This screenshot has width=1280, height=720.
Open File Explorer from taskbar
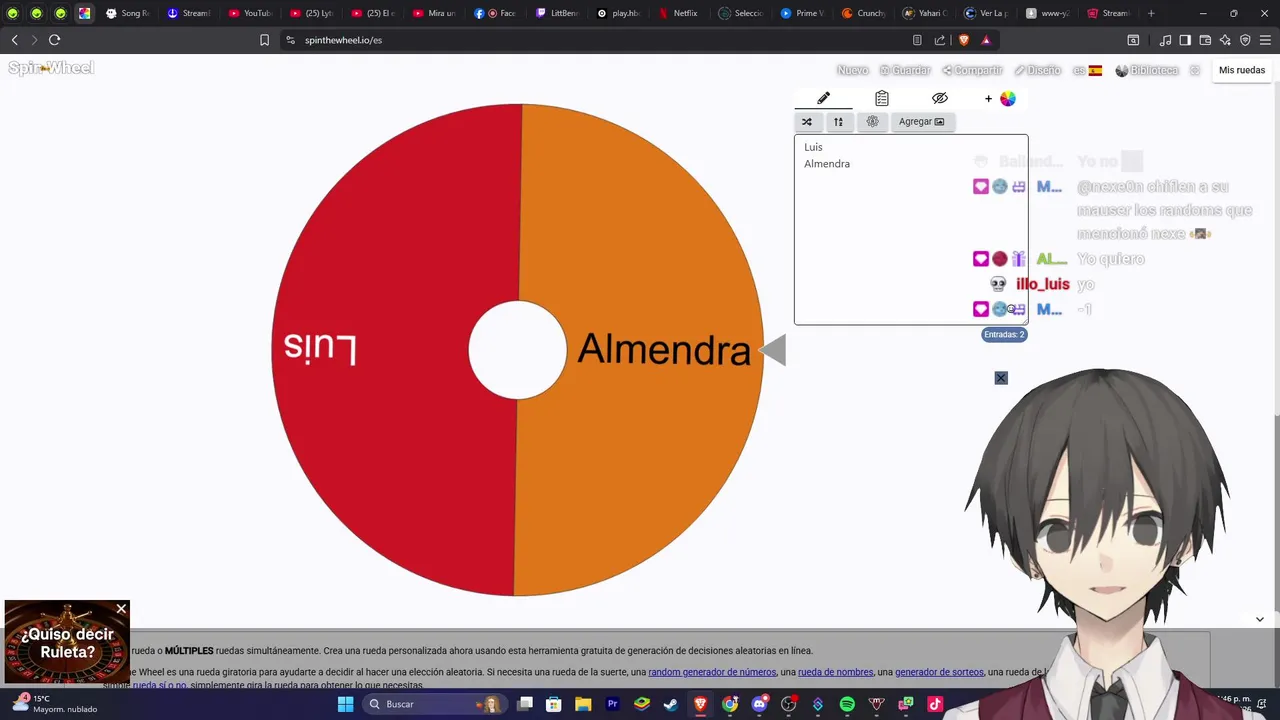pos(583,704)
